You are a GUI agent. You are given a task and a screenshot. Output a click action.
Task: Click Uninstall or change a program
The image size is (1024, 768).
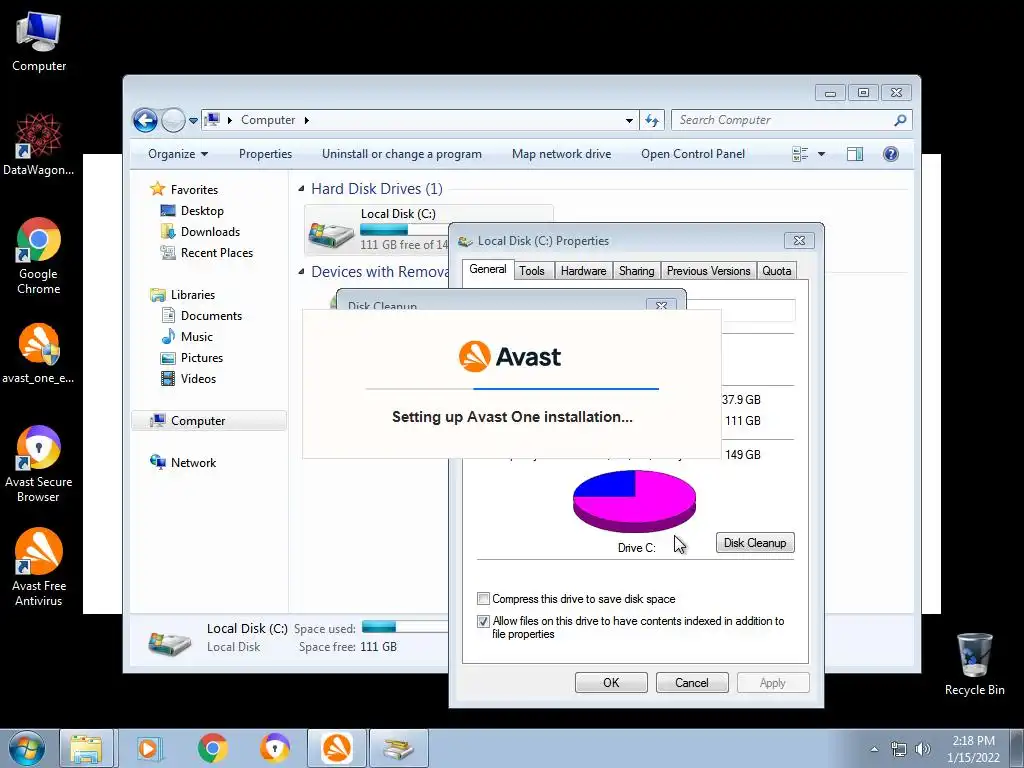click(402, 154)
